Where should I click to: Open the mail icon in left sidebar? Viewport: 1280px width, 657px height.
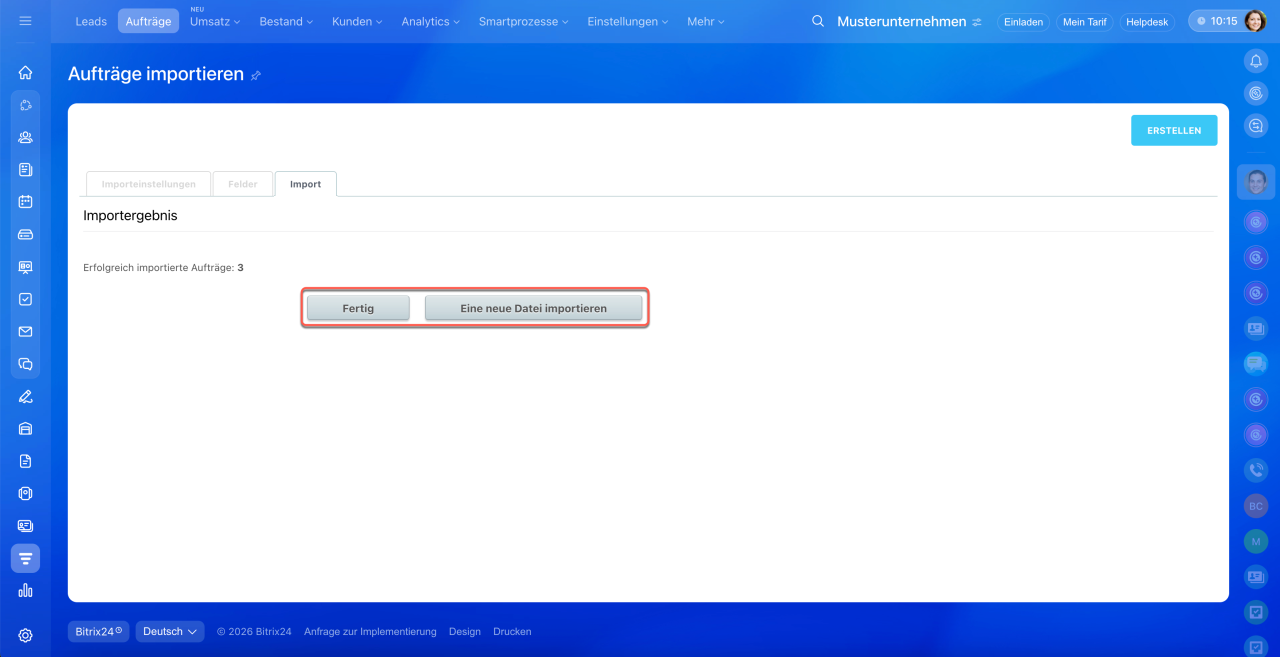pyautogui.click(x=25, y=332)
